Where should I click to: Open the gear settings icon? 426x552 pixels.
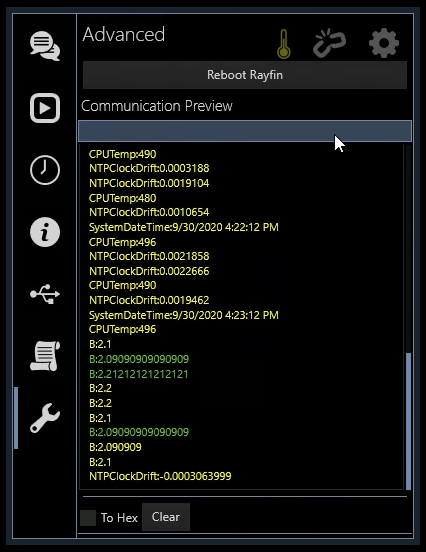pos(384,43)
